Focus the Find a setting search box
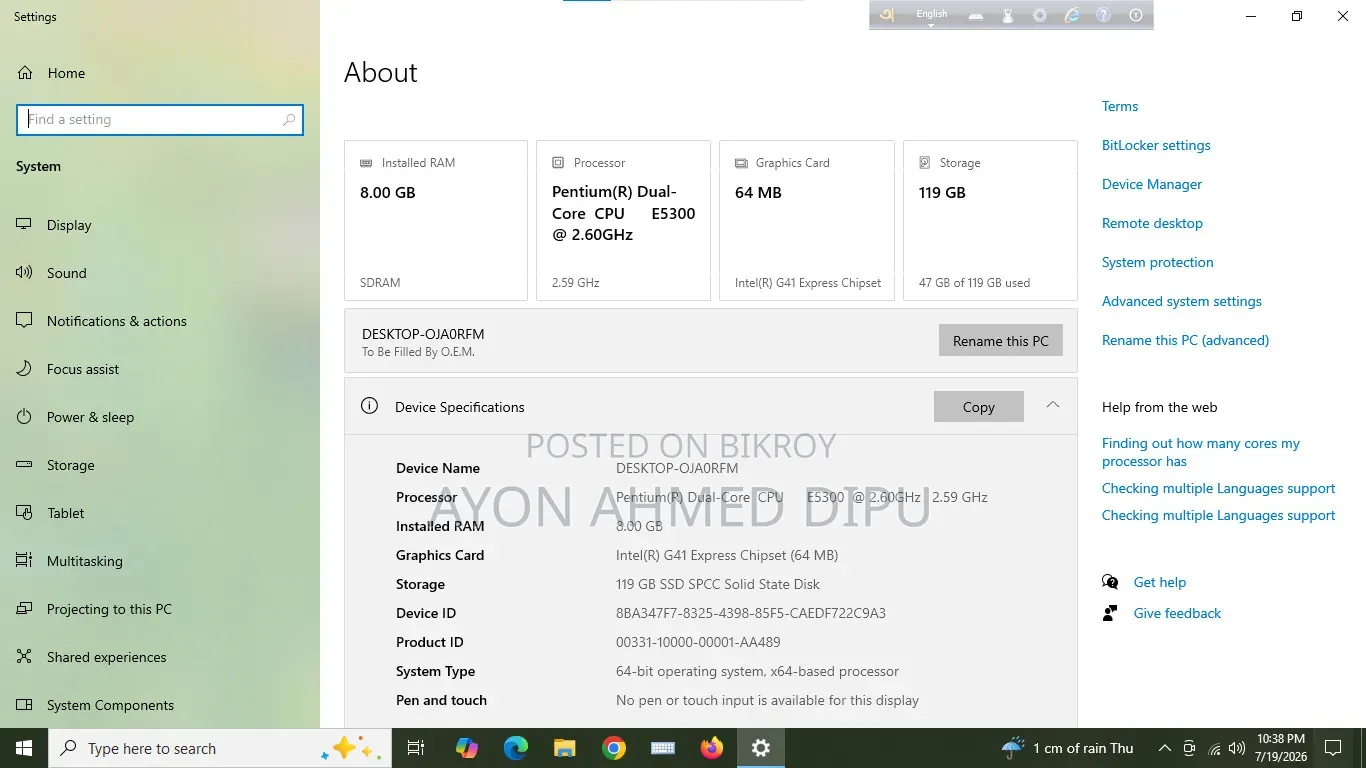1366x768 pixels. 160,119
